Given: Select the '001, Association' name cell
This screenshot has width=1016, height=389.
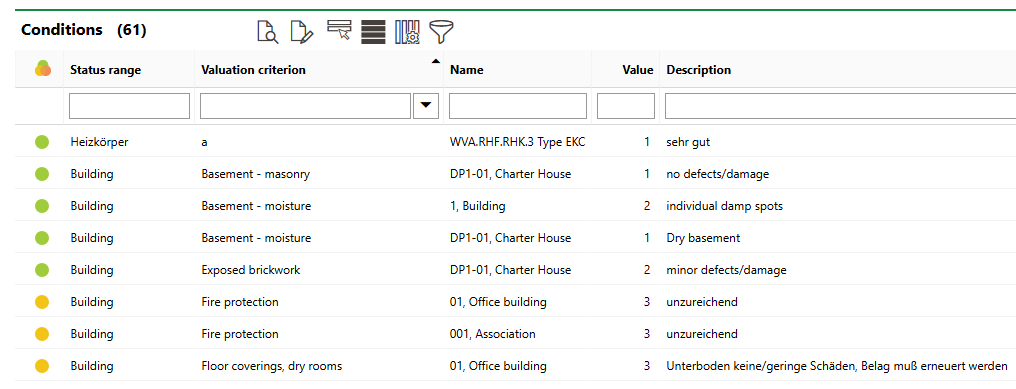Looking at the screenshot, I should tap(492, 334).
